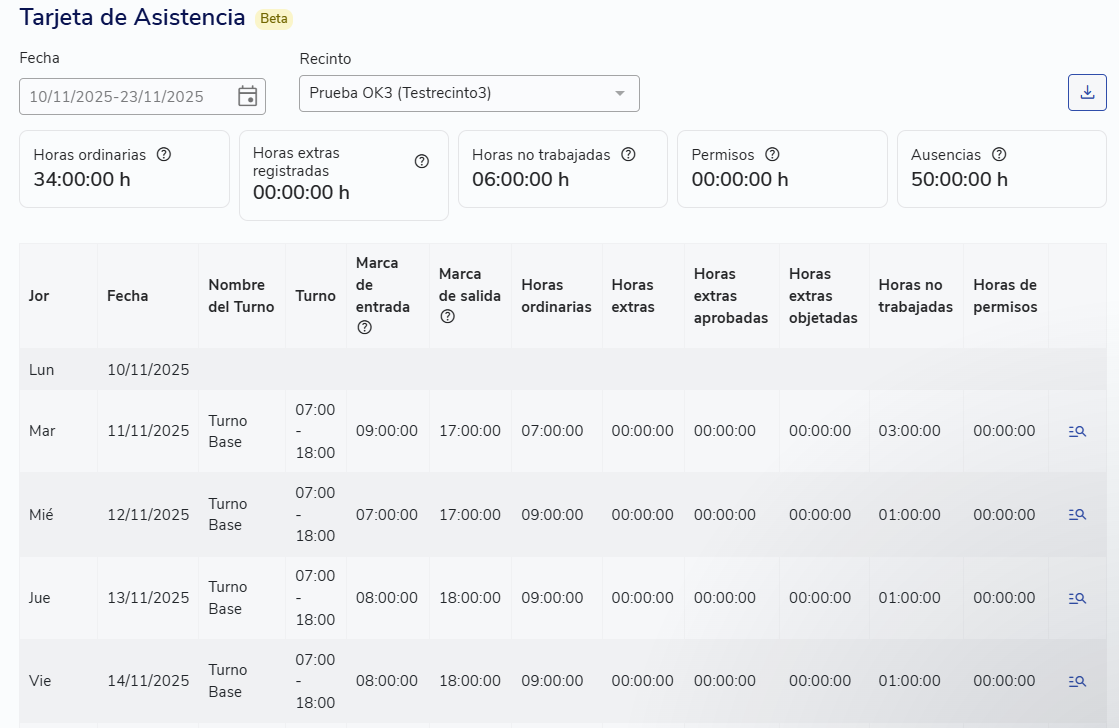Expand the Recinto dropdown arrow
Screen dimensions: 1119x728
(x=619, y=94)
